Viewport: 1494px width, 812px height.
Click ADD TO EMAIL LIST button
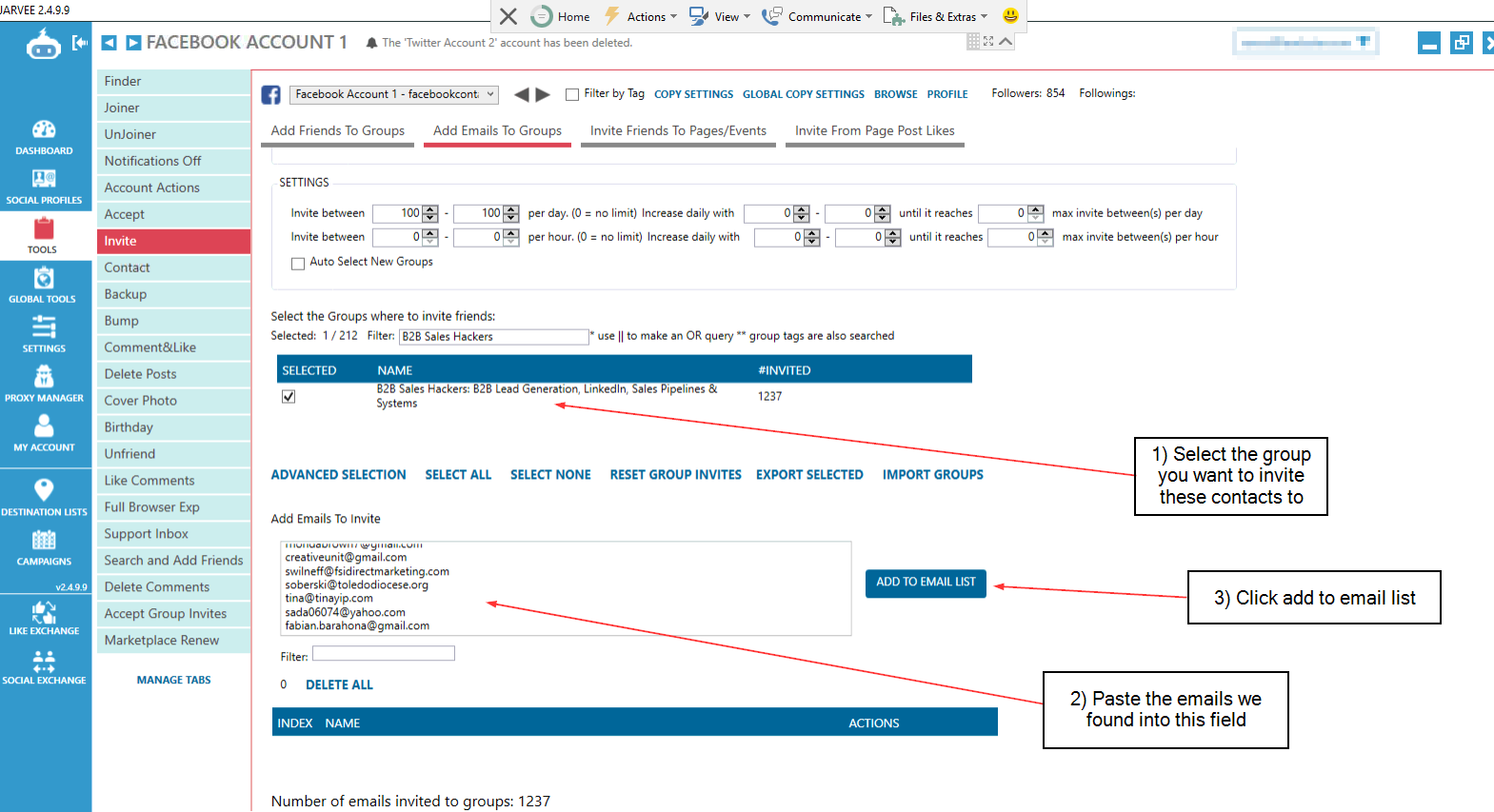point(926,583)
